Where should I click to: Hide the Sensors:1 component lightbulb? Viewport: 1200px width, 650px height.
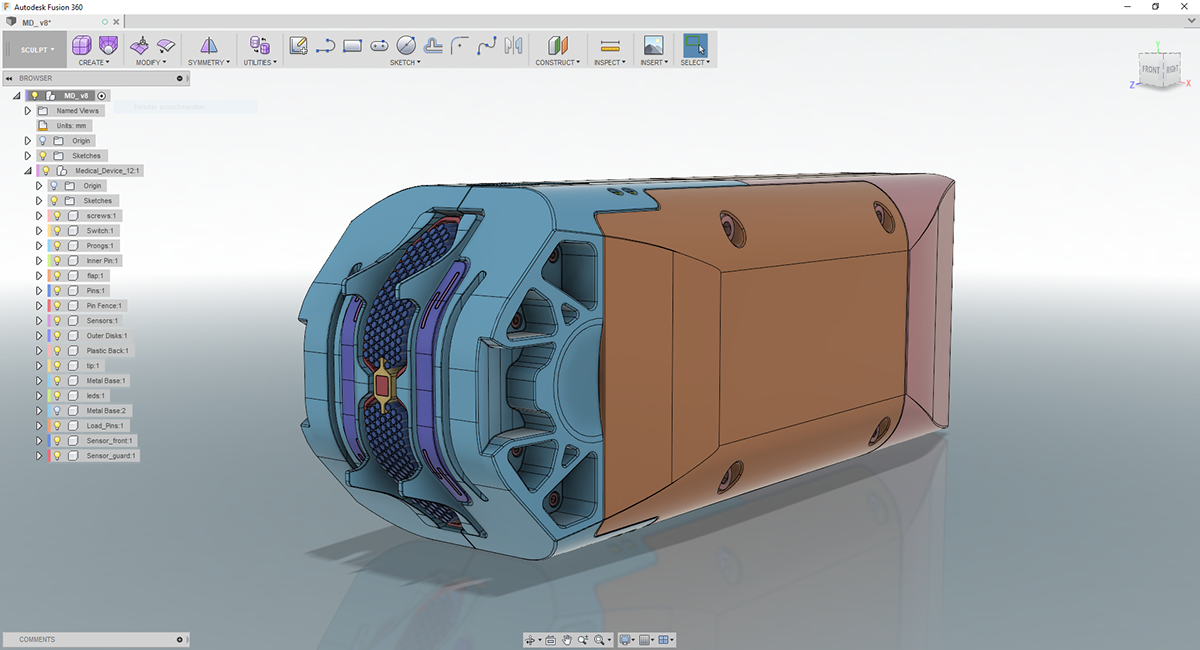coord(57,320)
